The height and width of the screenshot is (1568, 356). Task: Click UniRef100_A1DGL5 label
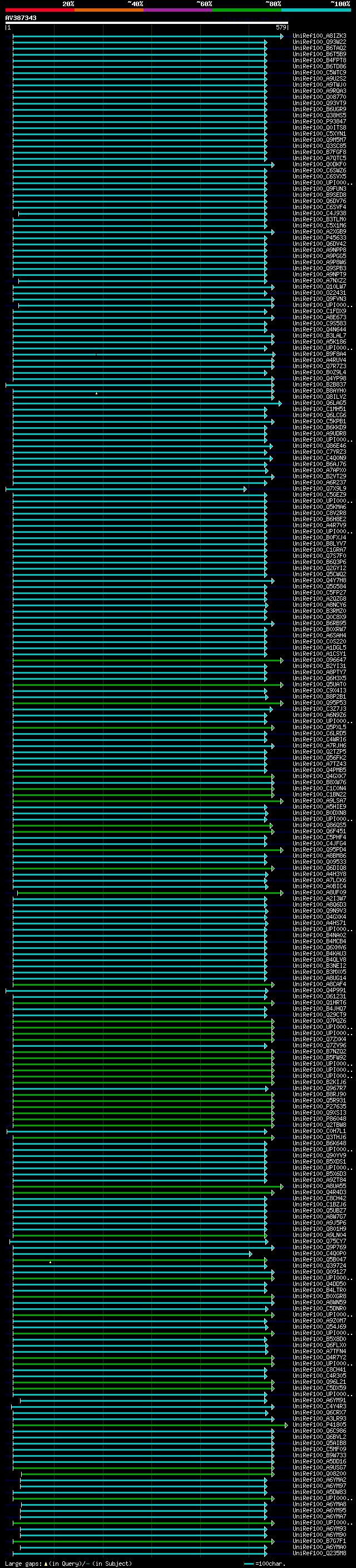[x=319, y=648]
